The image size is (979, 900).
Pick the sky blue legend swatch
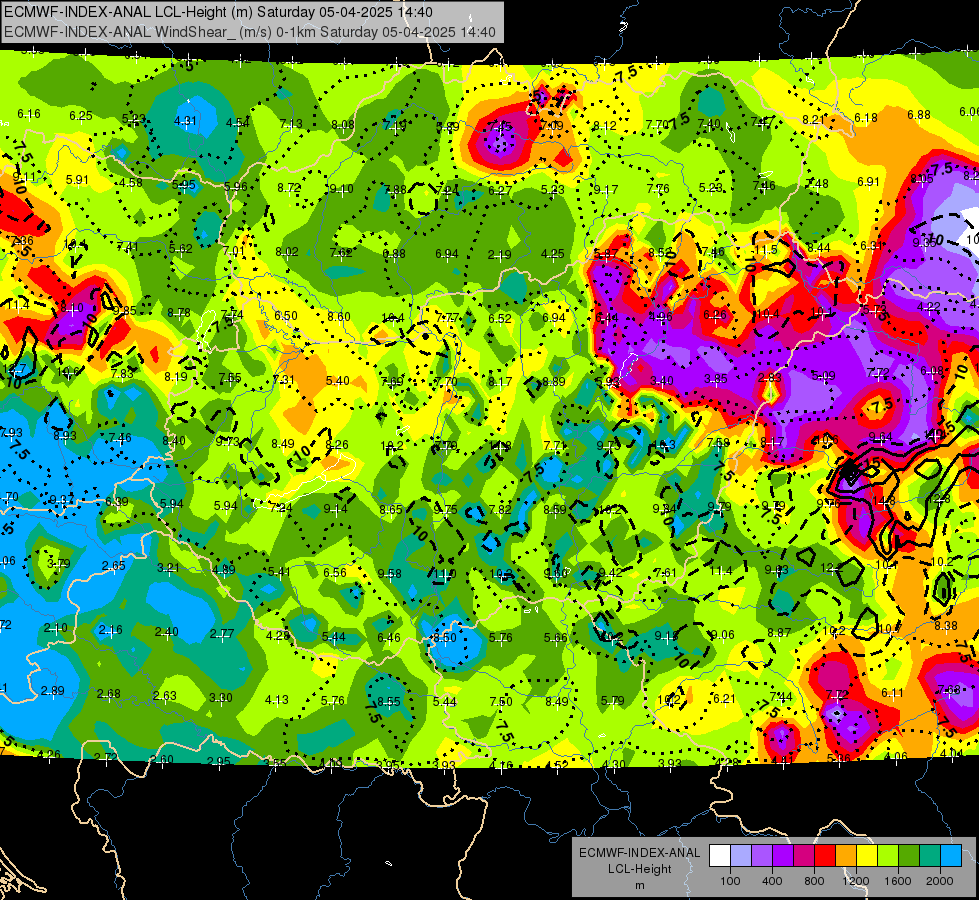point(952,856)
